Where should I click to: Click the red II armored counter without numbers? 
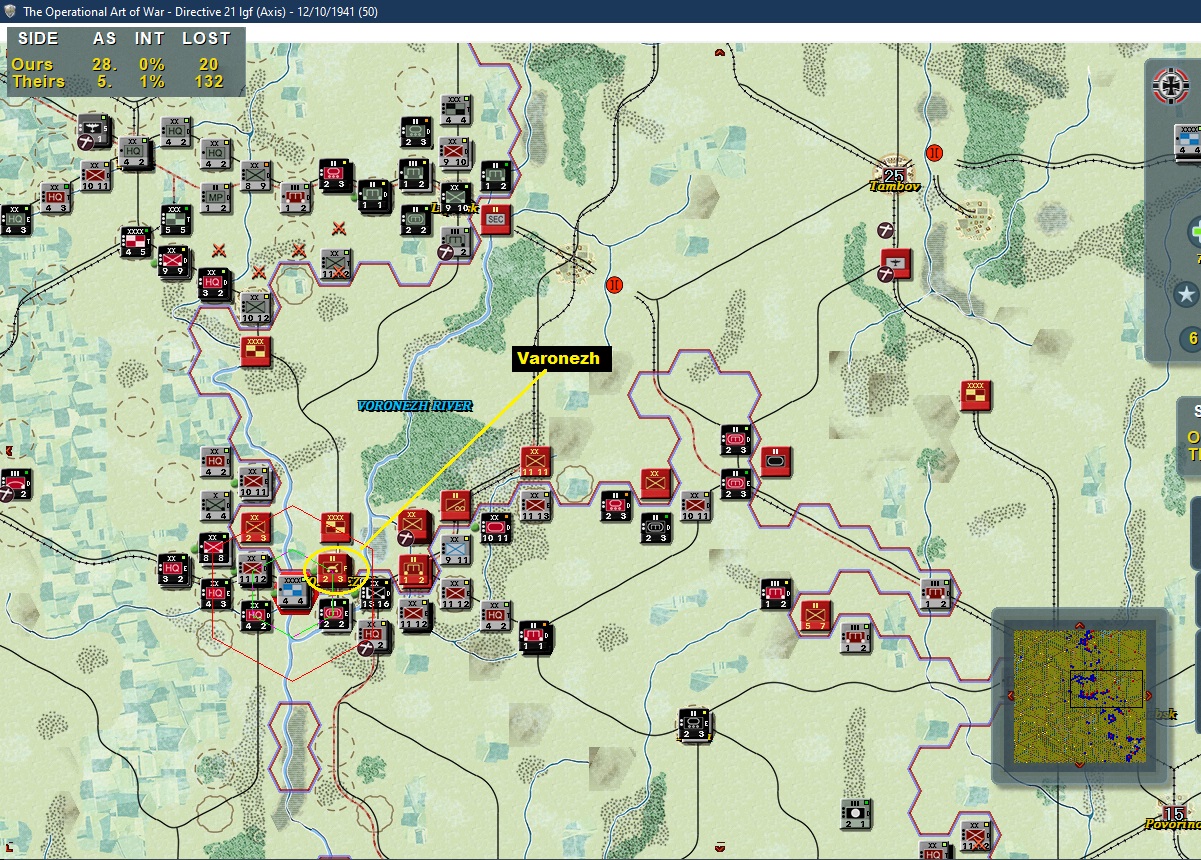[776, 461]
